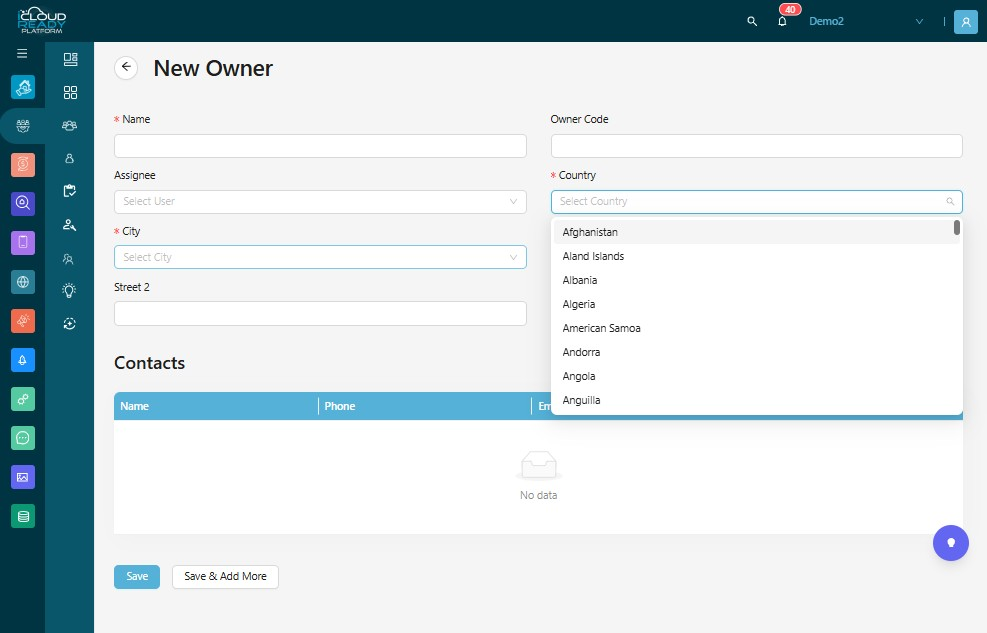
Task: Expand the Assignee Select User dropdown
Action: click(x=320, y=202)
